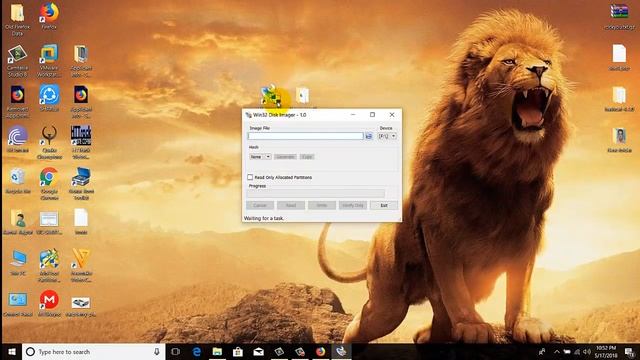Open the Device drive dropdown
640x360 pixels.
tap(387, 136)
